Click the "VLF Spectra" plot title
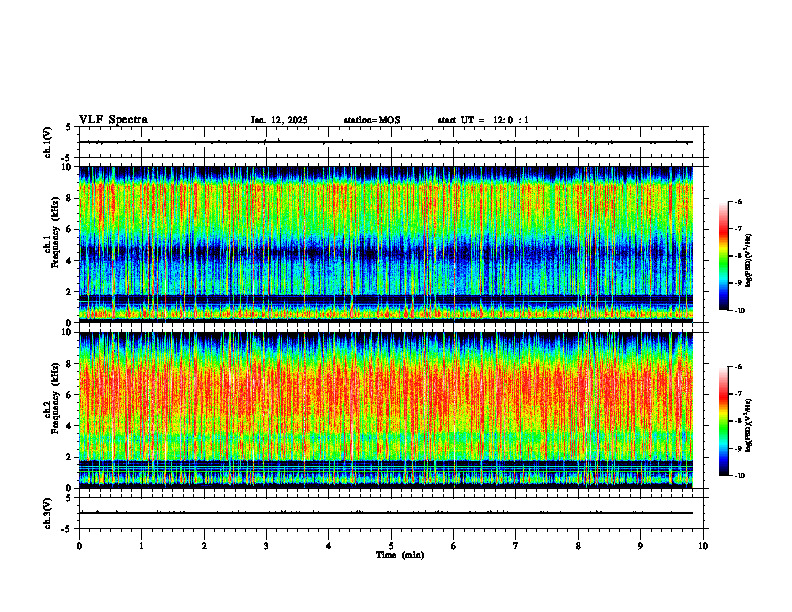 (114, 120)
